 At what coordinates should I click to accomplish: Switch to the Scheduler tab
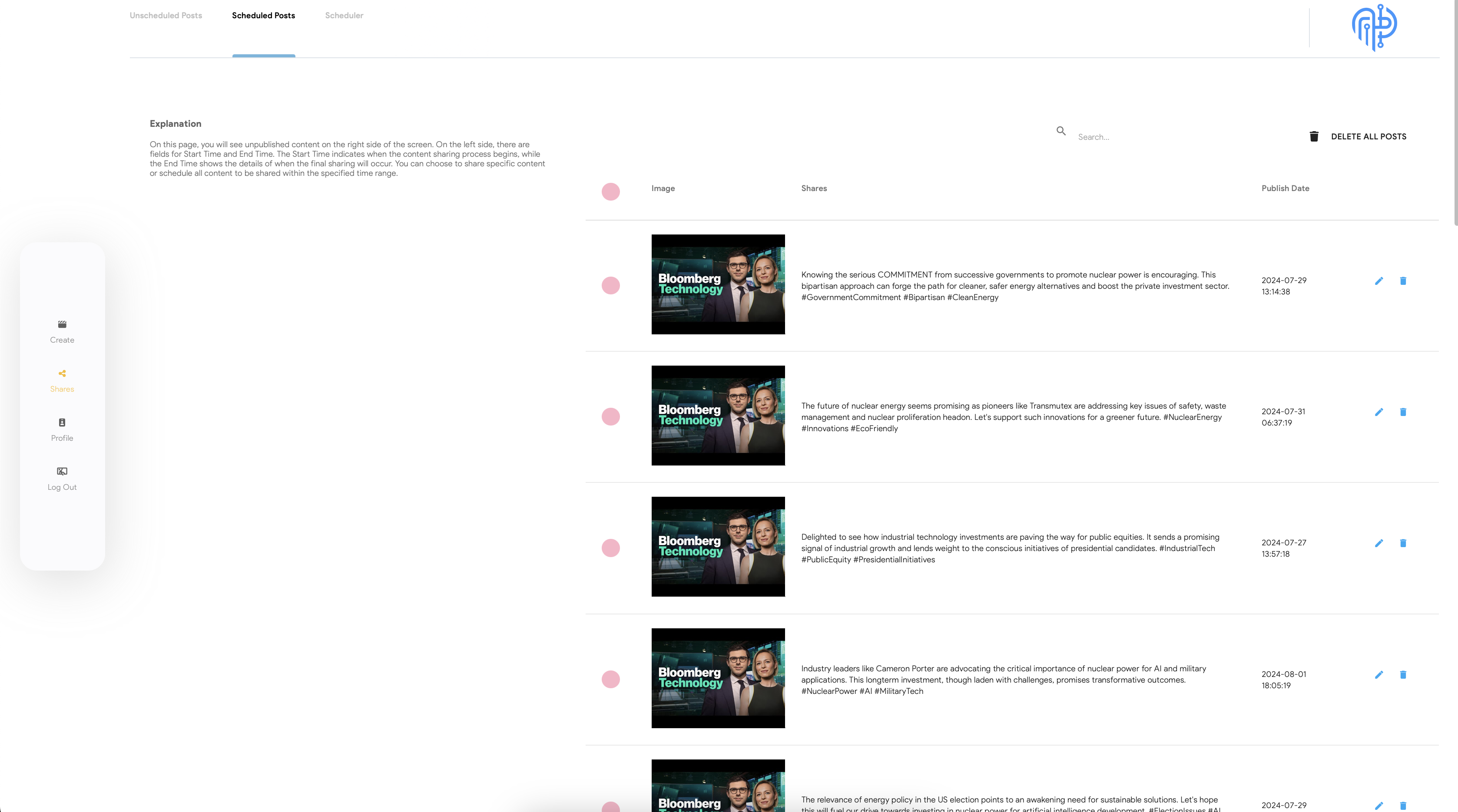point(344,15)
